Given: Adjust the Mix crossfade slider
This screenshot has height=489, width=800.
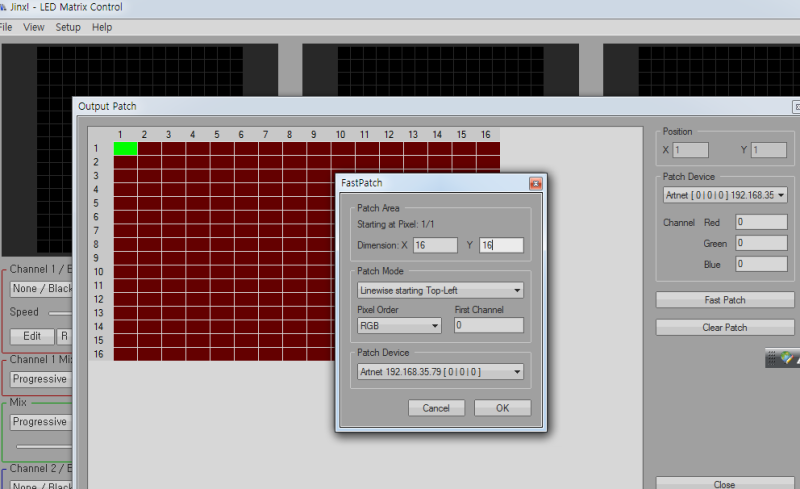Looking at the screenshot, I should [x=44, y=447].
